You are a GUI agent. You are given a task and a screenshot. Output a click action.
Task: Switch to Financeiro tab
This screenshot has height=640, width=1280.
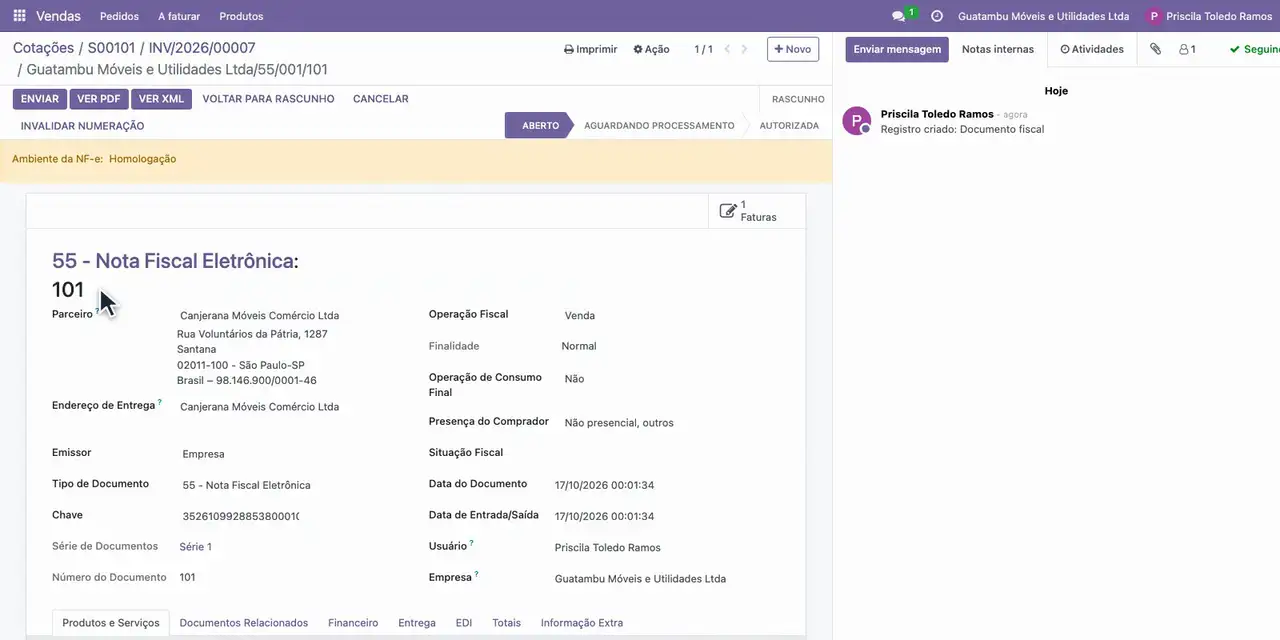(x=353, y=622)
